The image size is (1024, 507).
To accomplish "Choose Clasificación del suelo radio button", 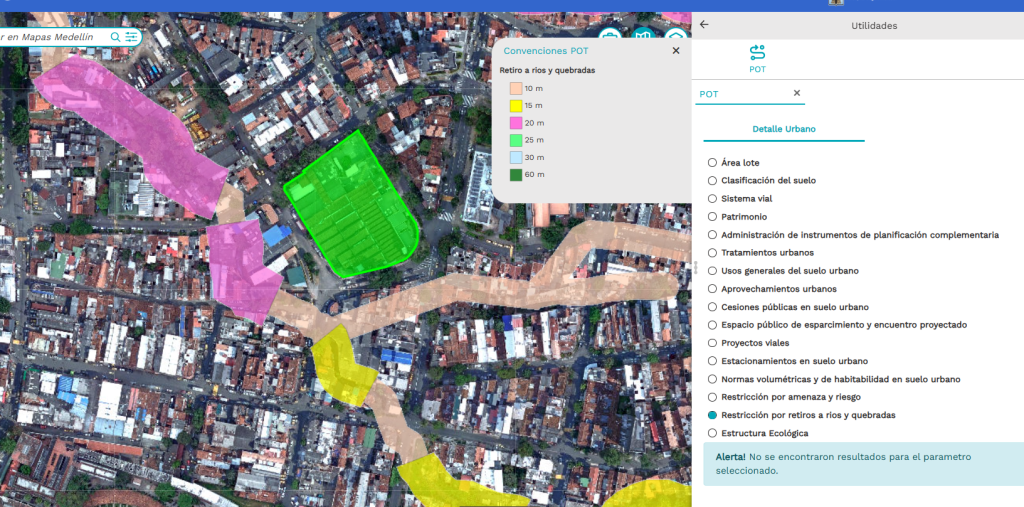I will [712, 180].
